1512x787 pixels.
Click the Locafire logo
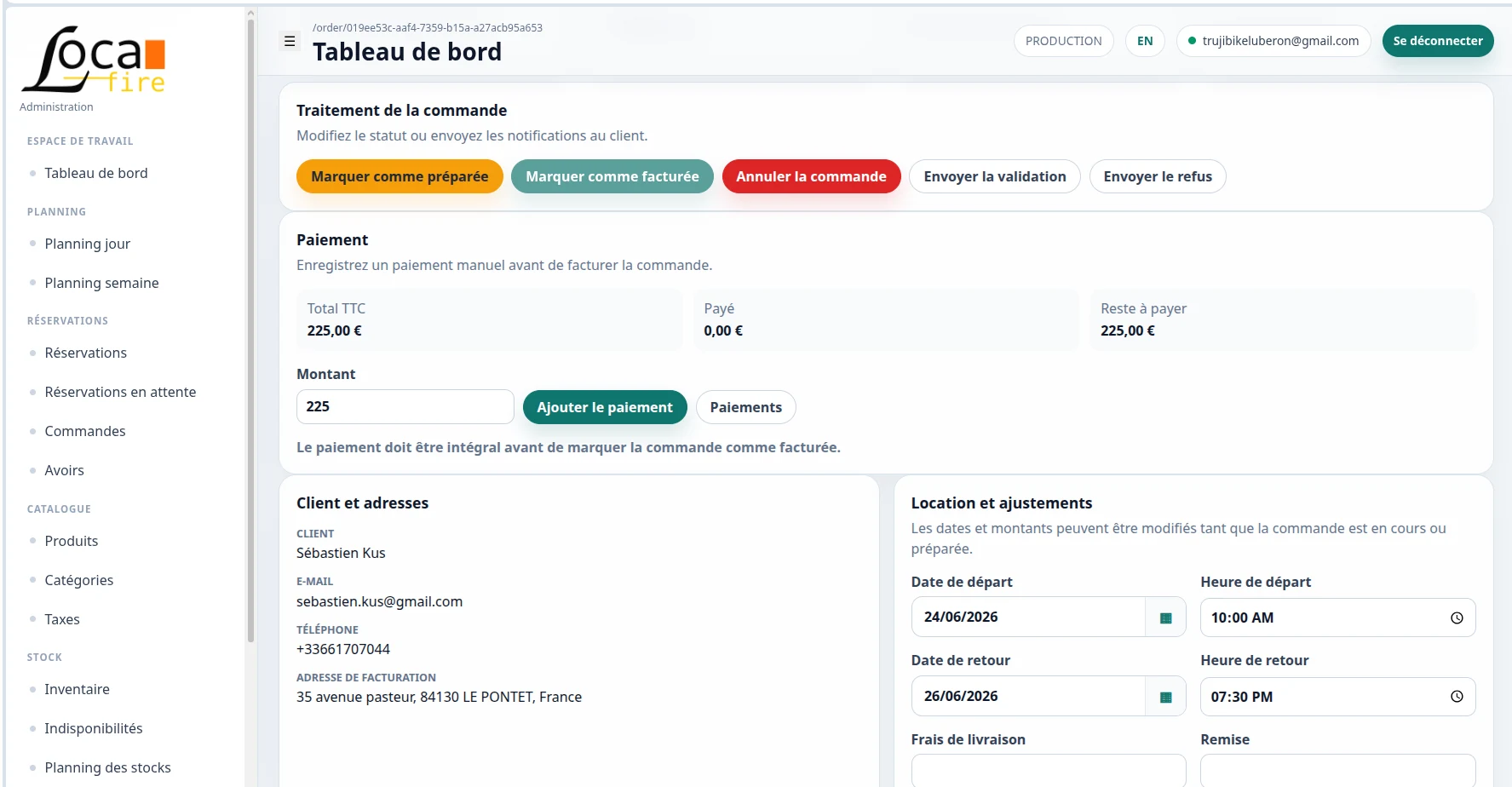94,60
